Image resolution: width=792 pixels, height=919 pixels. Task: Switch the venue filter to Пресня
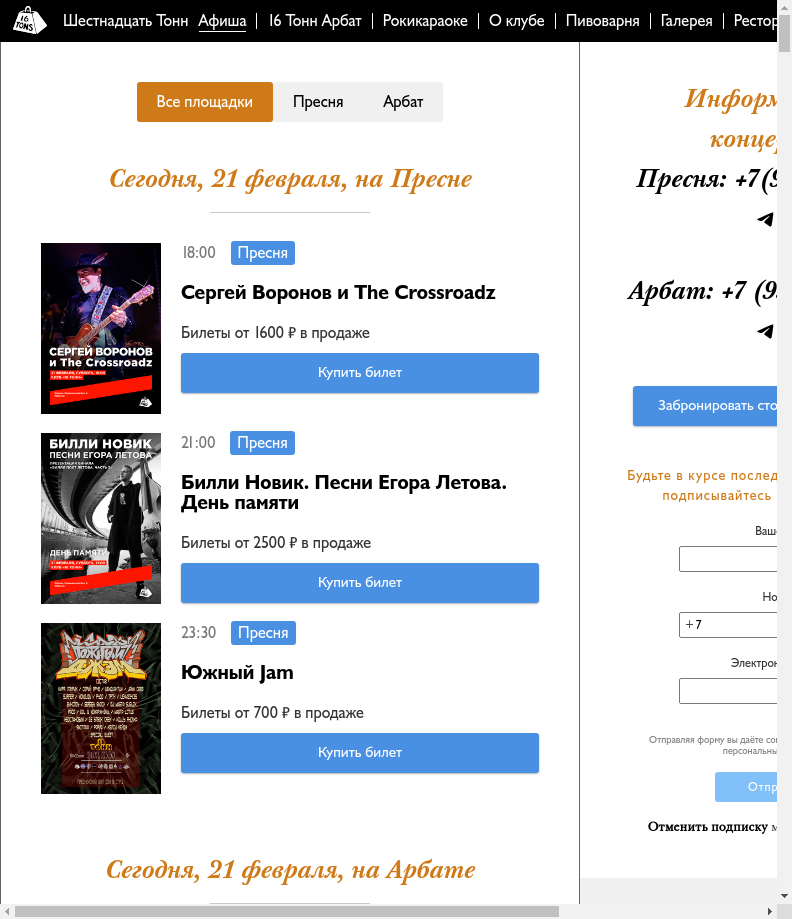click(x=318, y=102)
